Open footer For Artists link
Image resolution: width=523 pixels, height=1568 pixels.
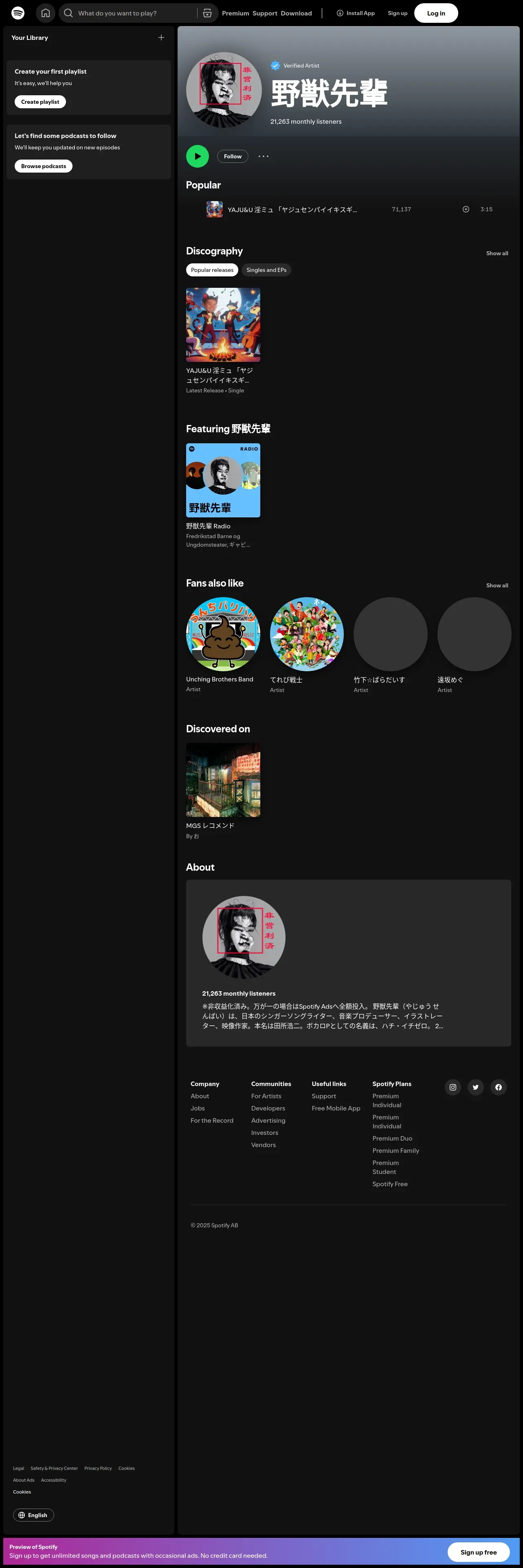pos(266,1096)
